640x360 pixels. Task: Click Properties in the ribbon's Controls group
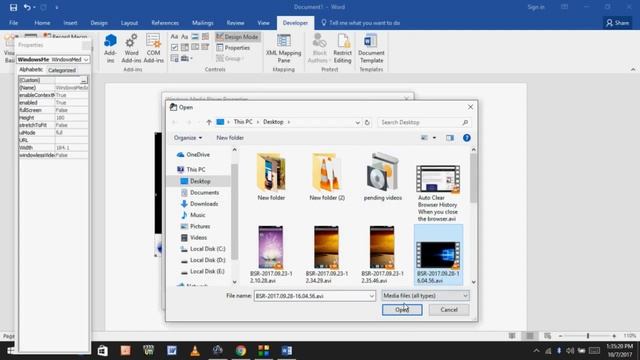tap(233, 48)
